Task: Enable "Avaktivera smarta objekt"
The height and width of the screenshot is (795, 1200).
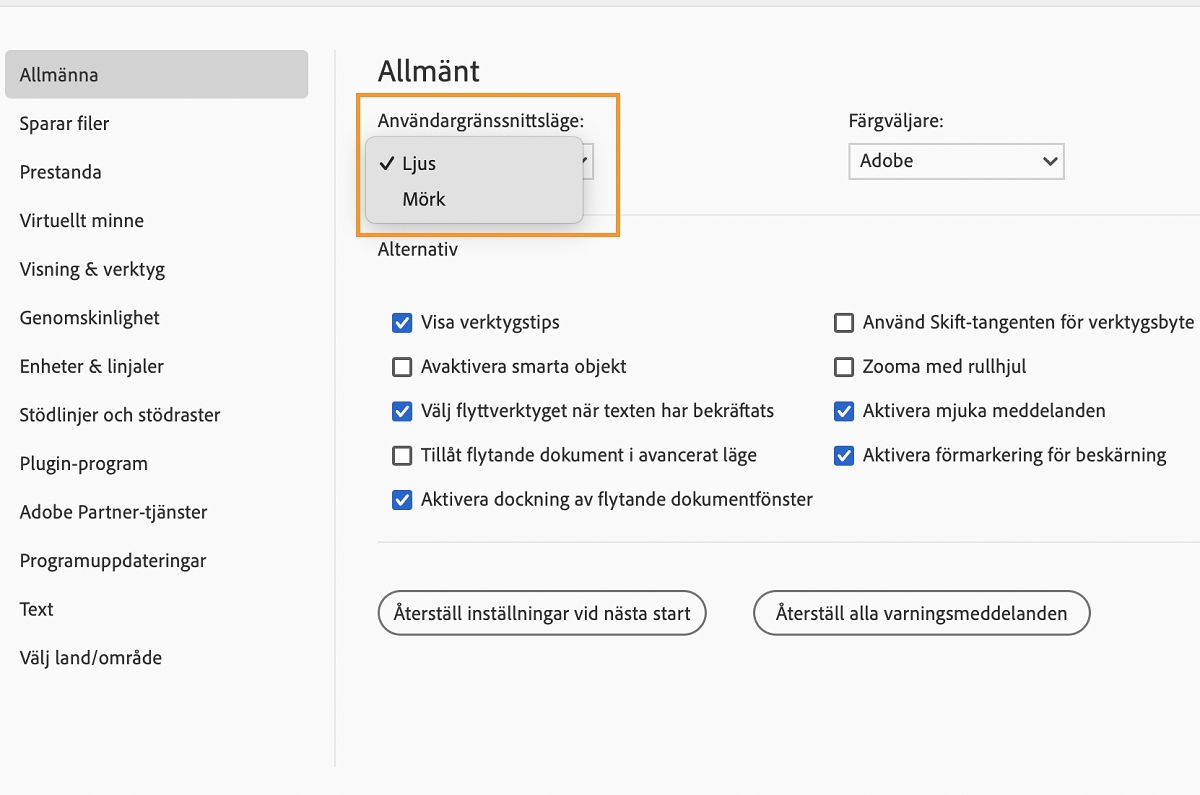Action: point(402,367)
